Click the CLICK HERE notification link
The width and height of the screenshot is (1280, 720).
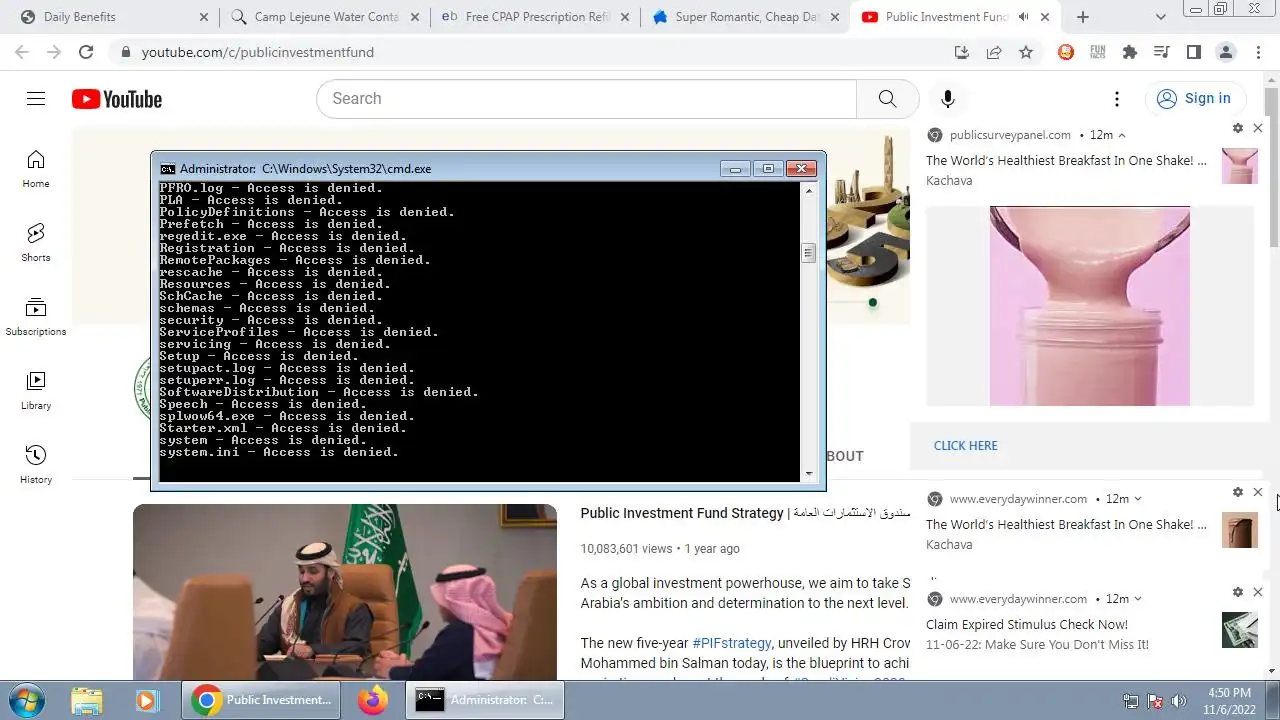[965, 446]
